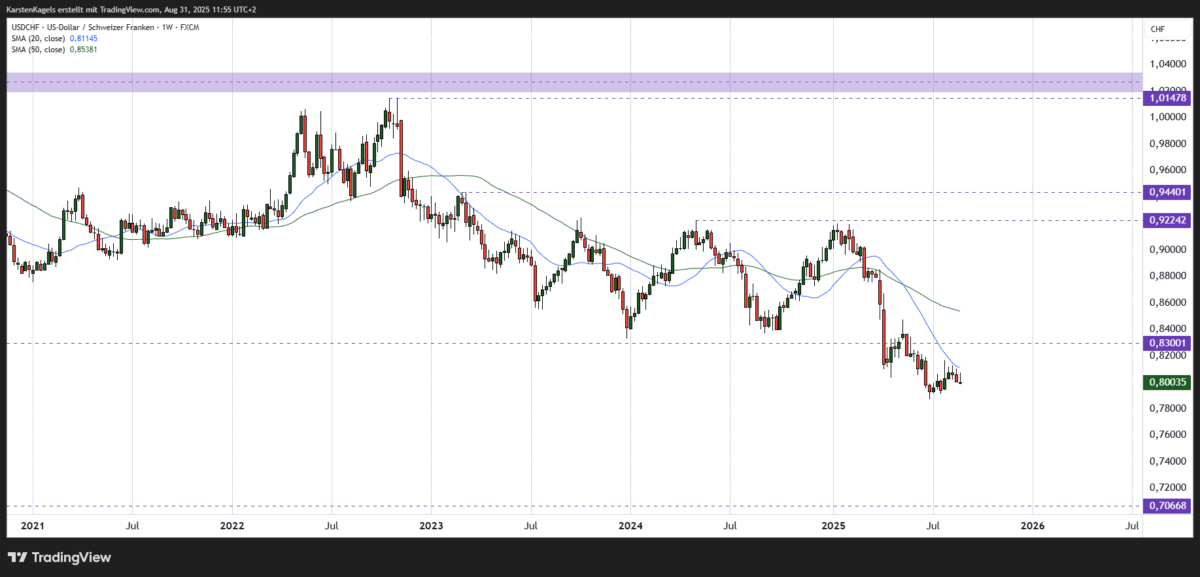Select the SMA (20, close) legend entry
This screenshot has height=577, width=1200.
point(38,39)
